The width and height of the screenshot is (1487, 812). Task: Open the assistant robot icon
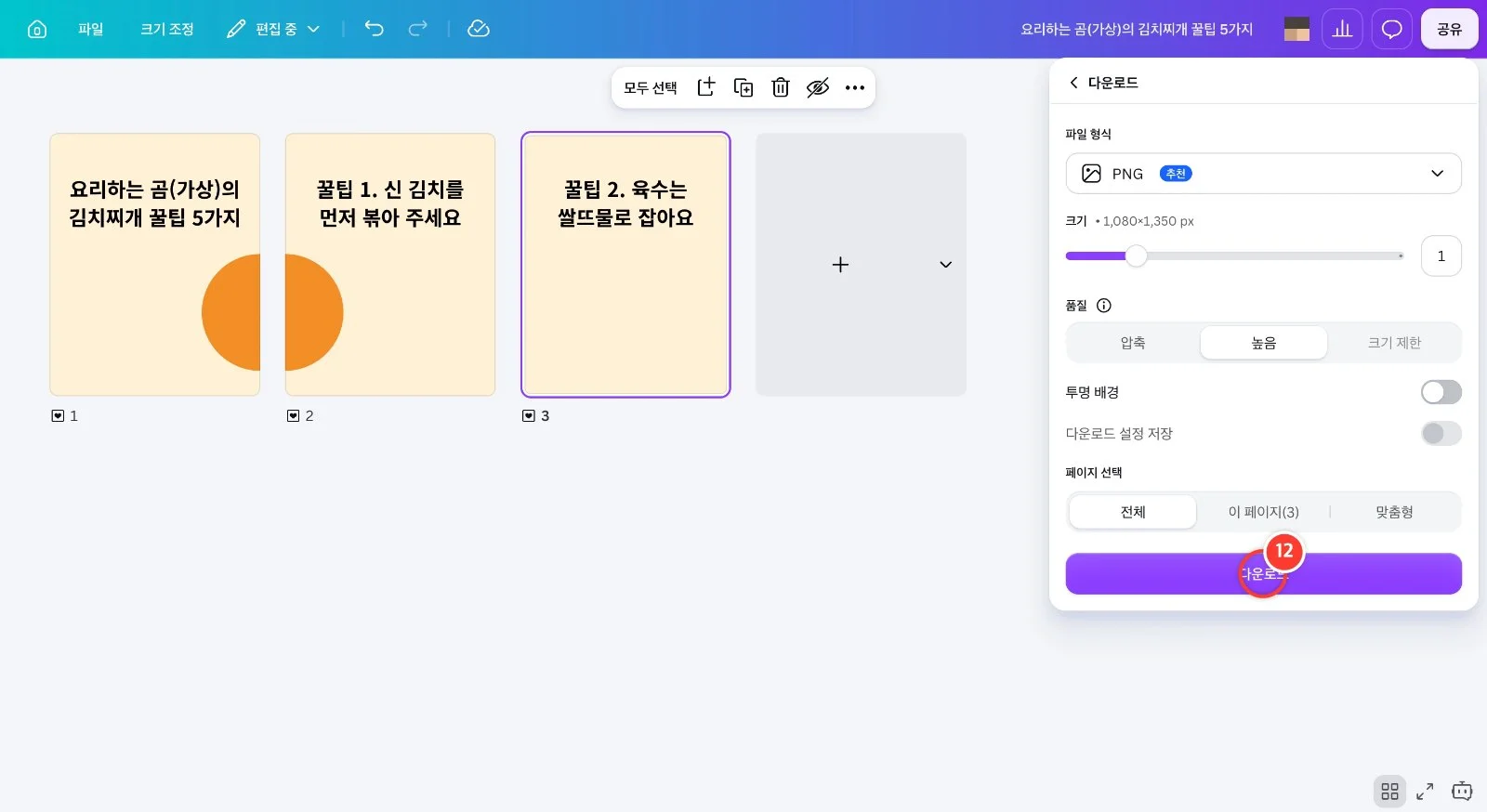[x=1462, y=792]
